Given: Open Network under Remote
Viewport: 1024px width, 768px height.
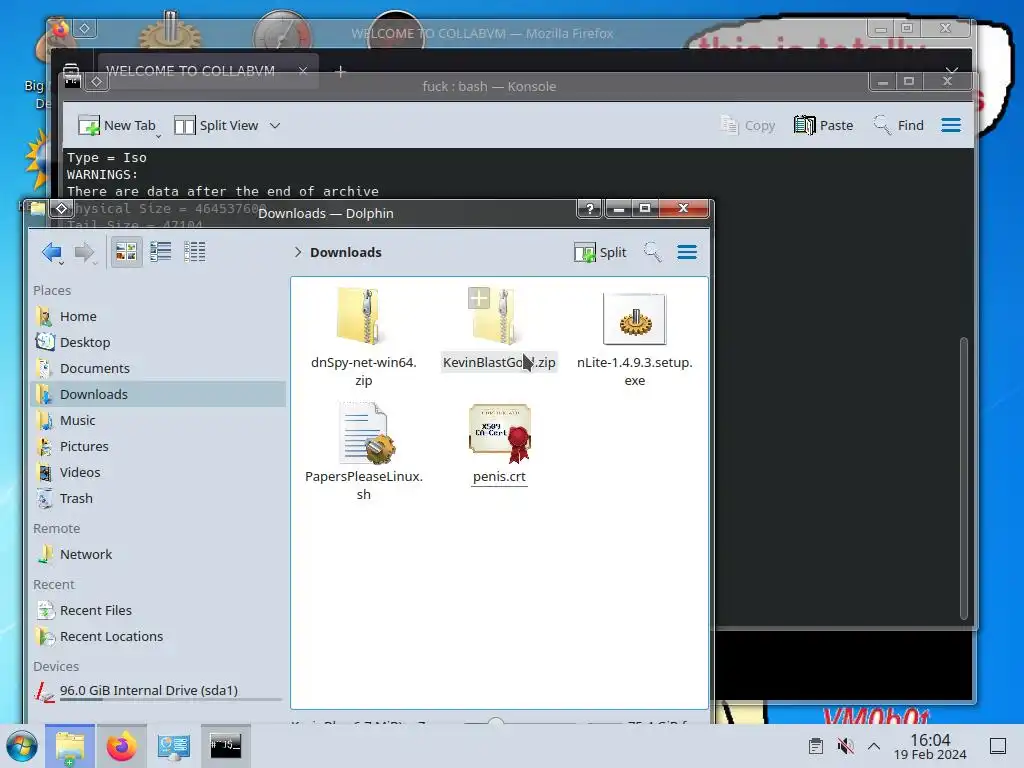Looking at the screenshot, I should point(159,554).
